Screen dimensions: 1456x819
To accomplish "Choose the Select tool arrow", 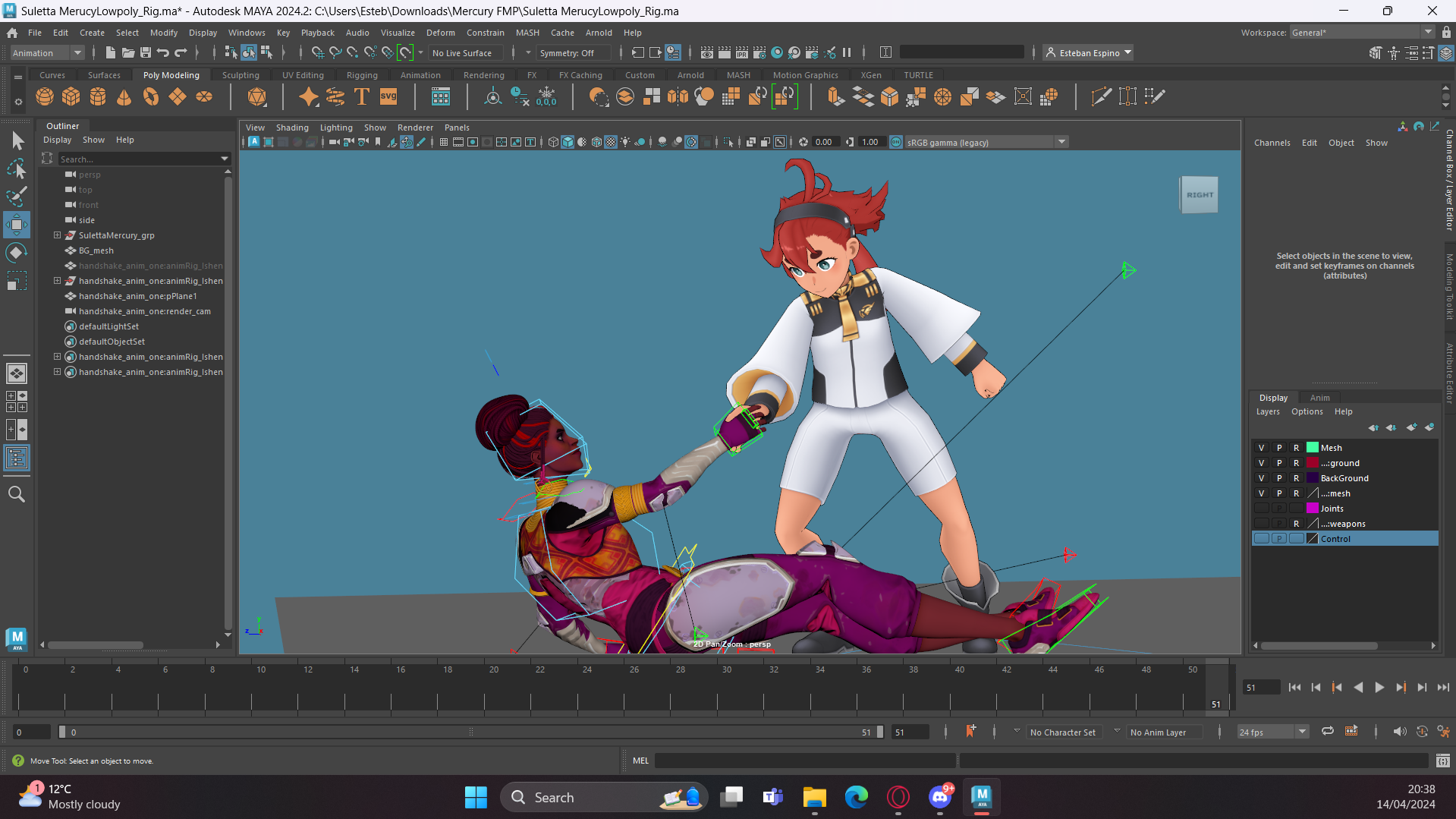I will [17, 140].
